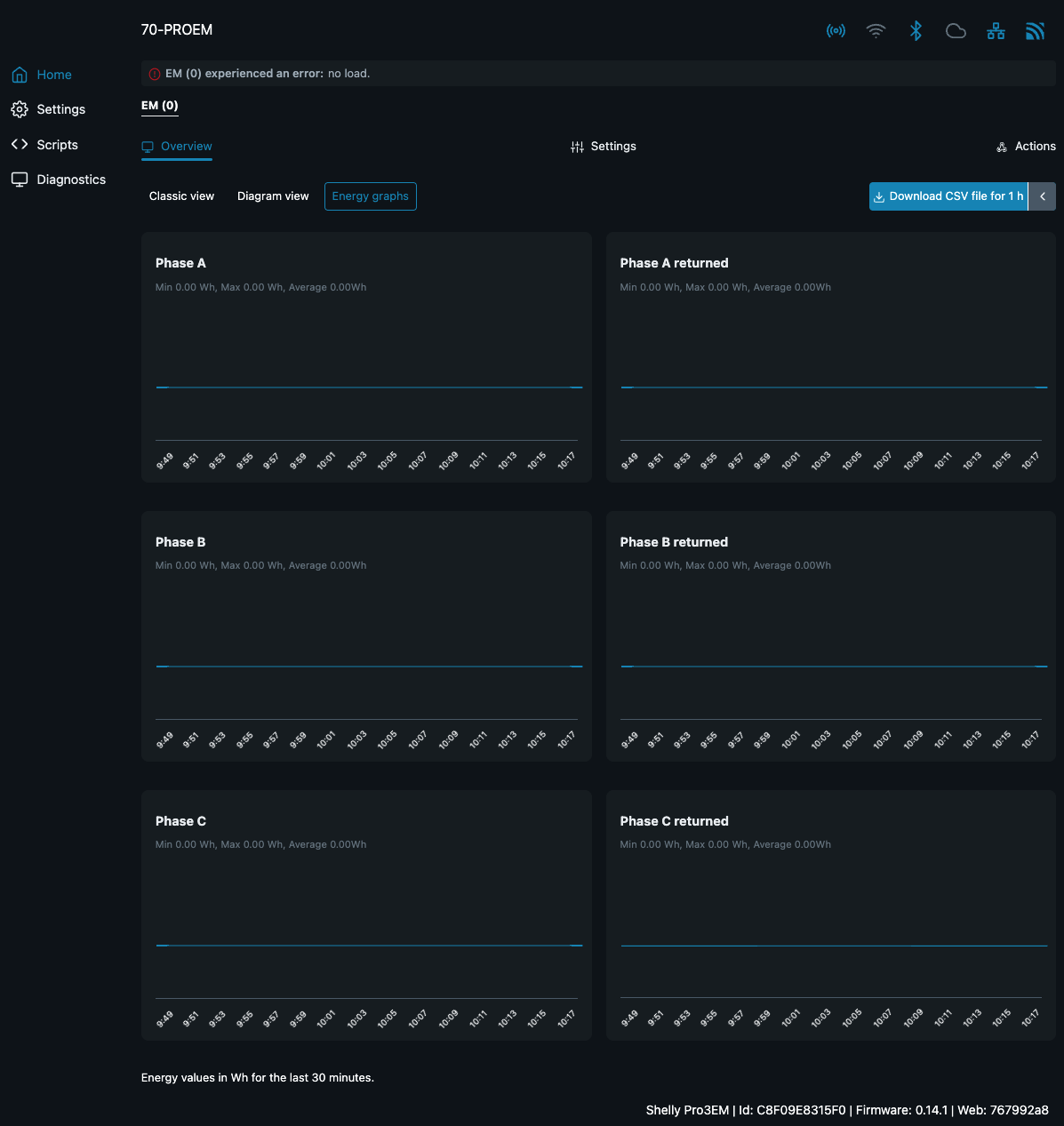Click the Ethernet network icon
This screenshot has width=1064, height=1126.
[996, 31]
